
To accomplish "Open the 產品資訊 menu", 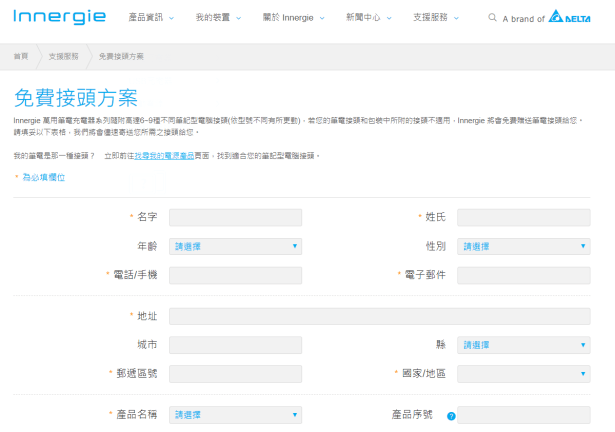I will point(151,17).
